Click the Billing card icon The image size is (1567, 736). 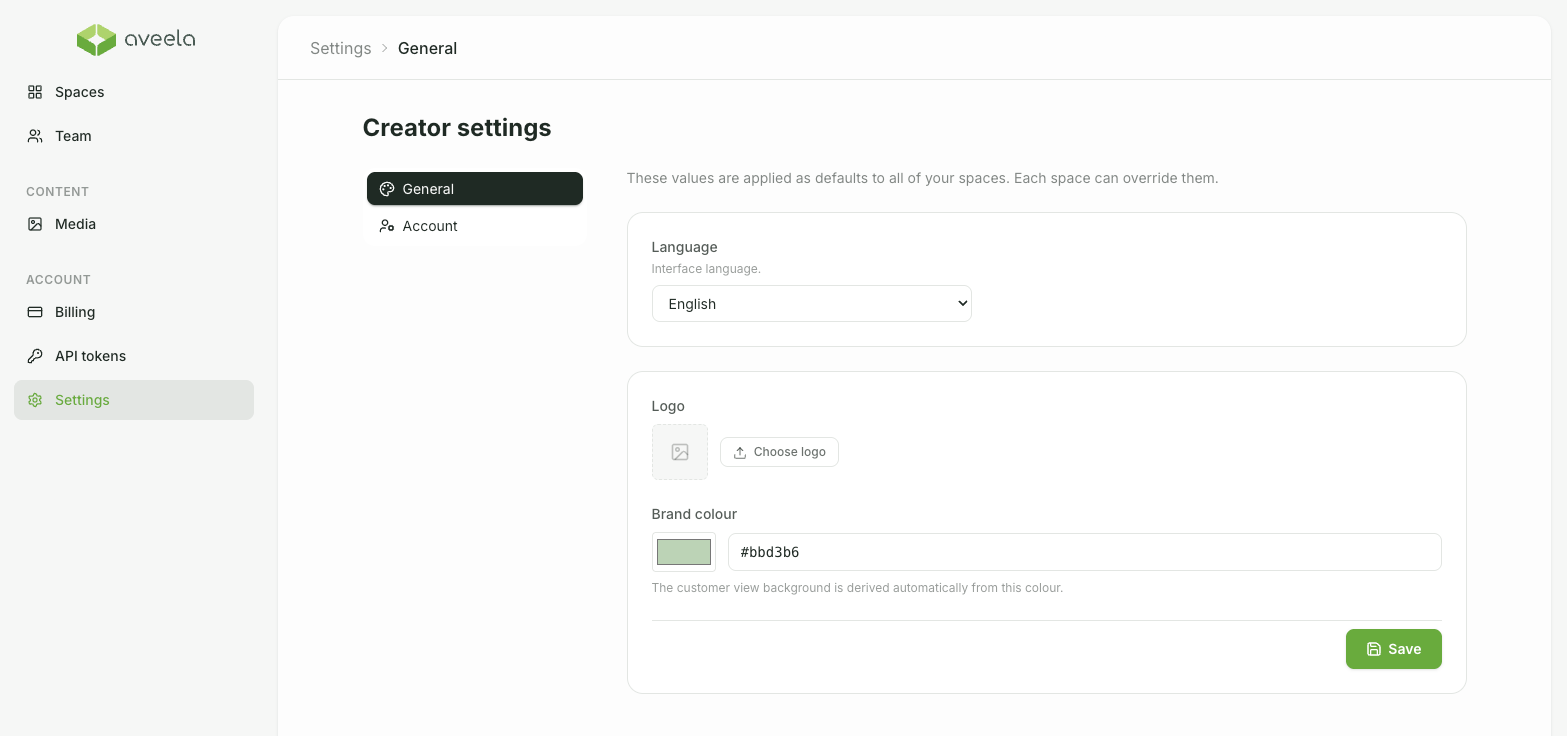pos(35,312)
